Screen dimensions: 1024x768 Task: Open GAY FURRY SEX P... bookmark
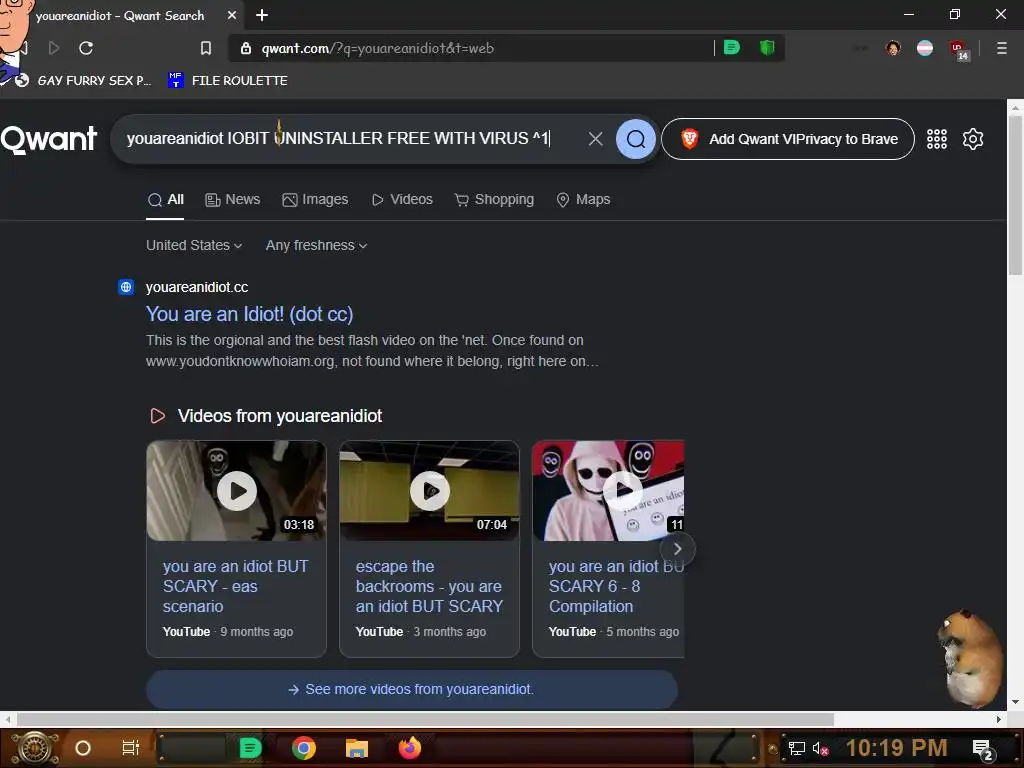point(85,80)
